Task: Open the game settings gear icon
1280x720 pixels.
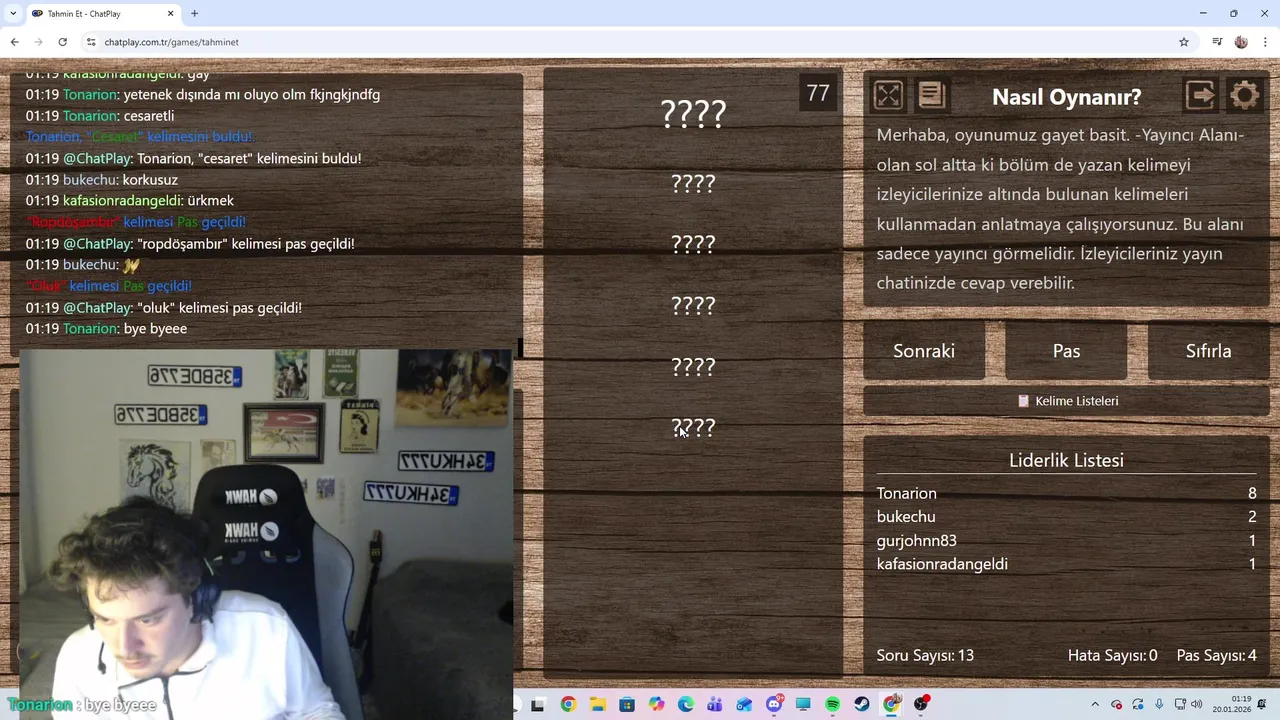Action: (1245, 96)
